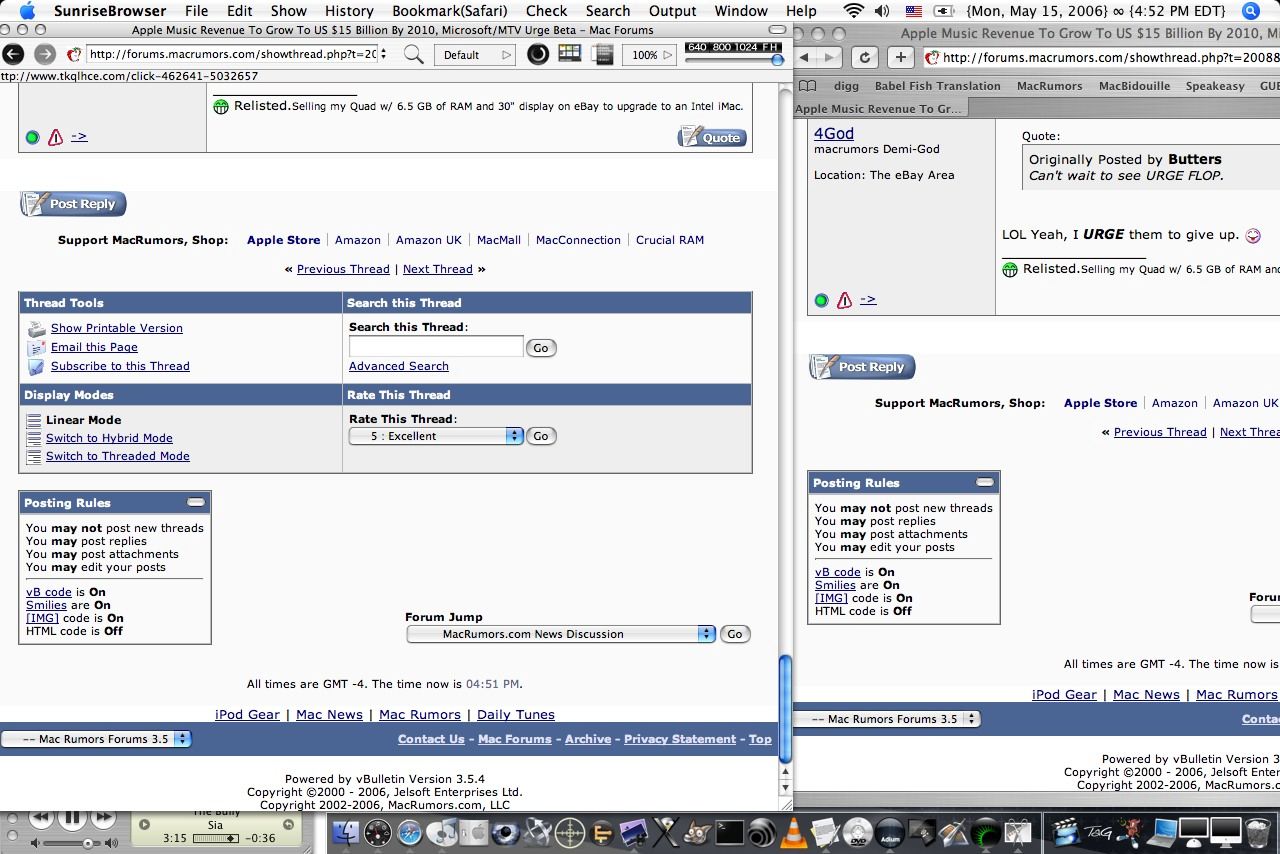The width and height of the screenshot is (1280, 854).
Task: Click the magnifier icon in SunriseBrowser toolbar
Action: pos(413,54)
